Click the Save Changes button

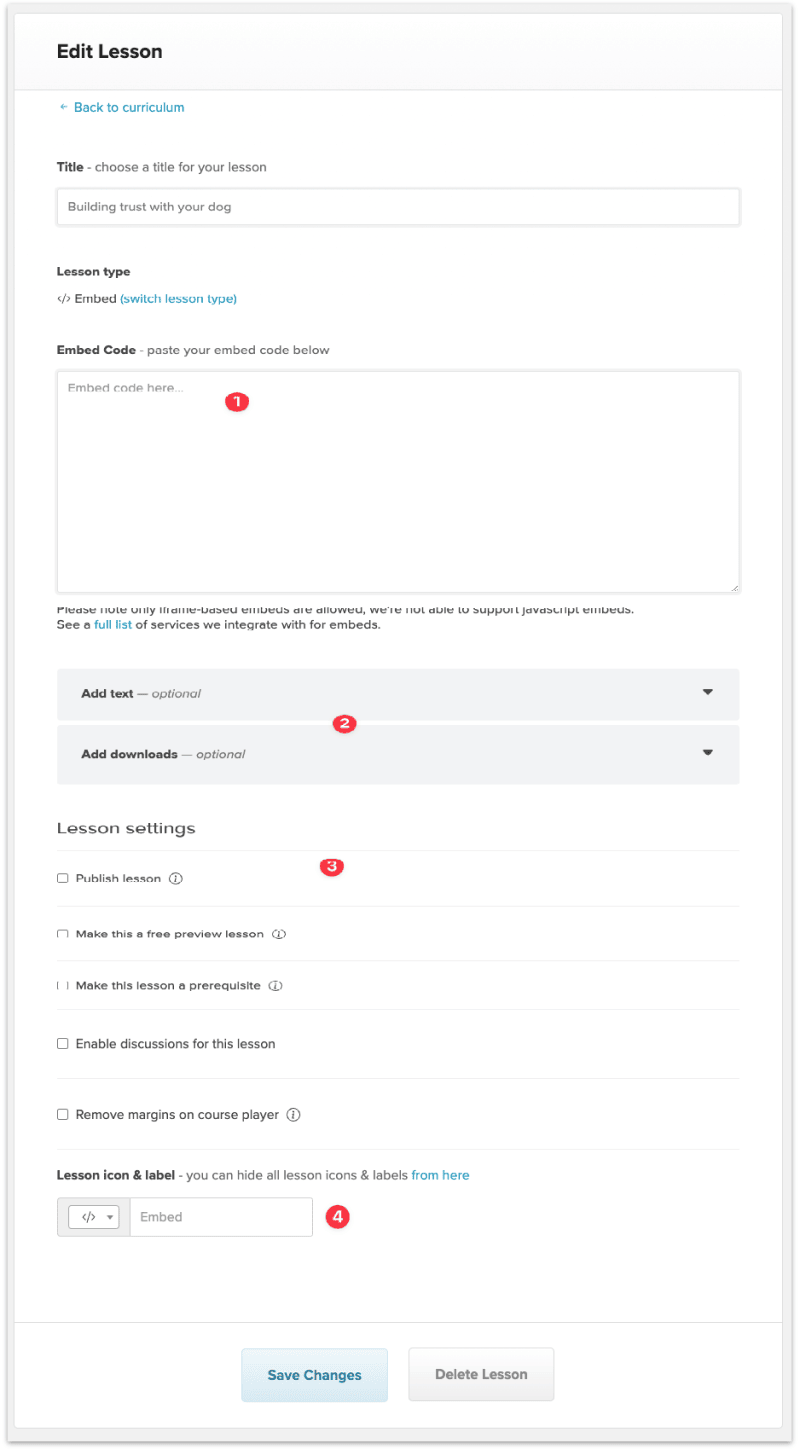click(x=314, y=1375)
